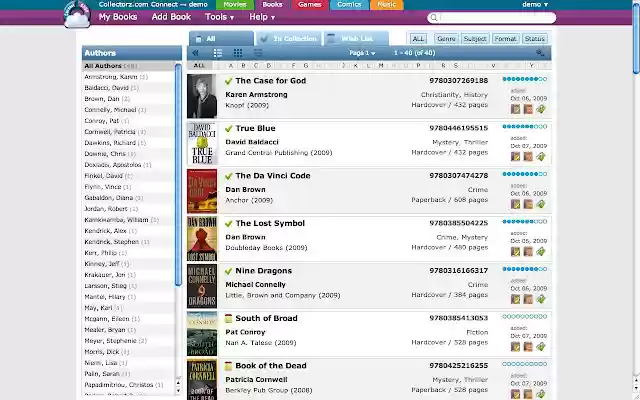Toggle wish list icon on South of Broad
The image size is (640, 400).
pyautogui.click(x=229, y=318)
